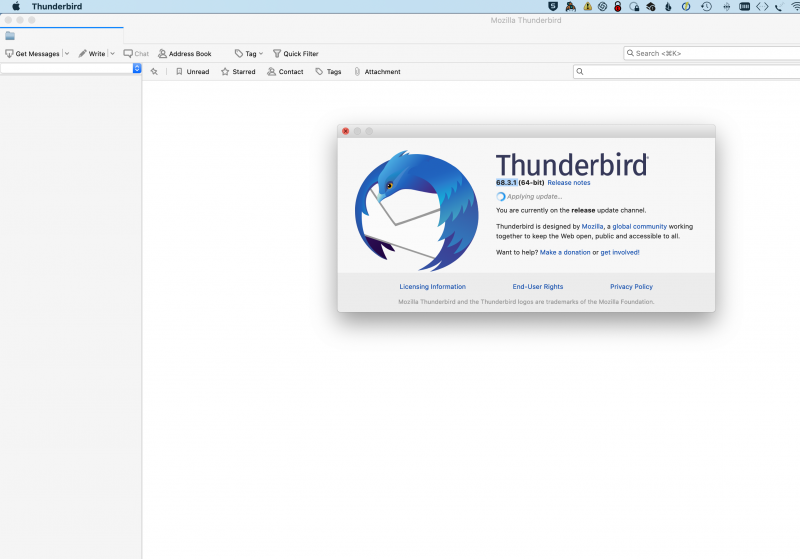Click Make a donation link

[x=565, y=252]
